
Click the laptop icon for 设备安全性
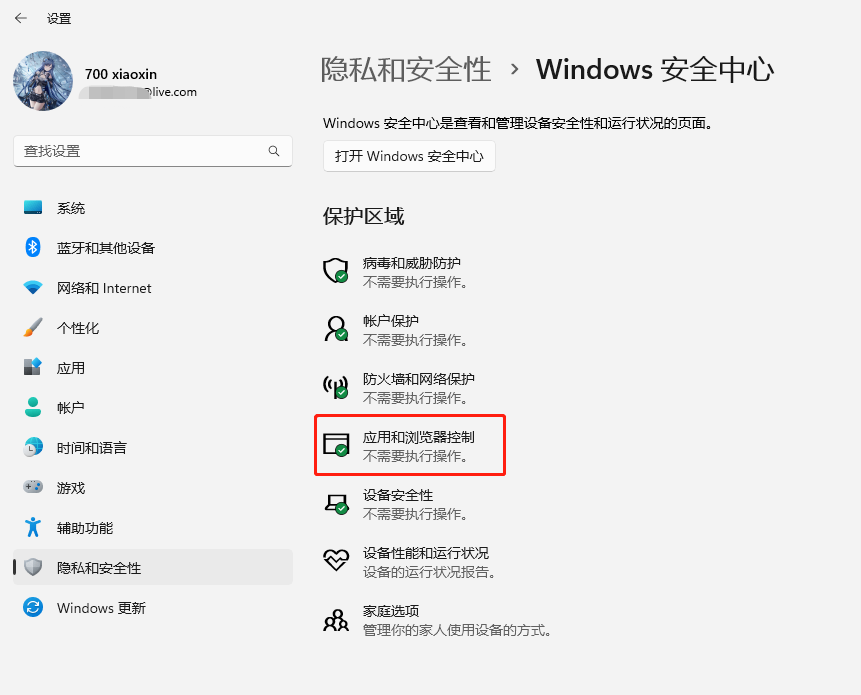pyautogui.click(x=336, y=503)
